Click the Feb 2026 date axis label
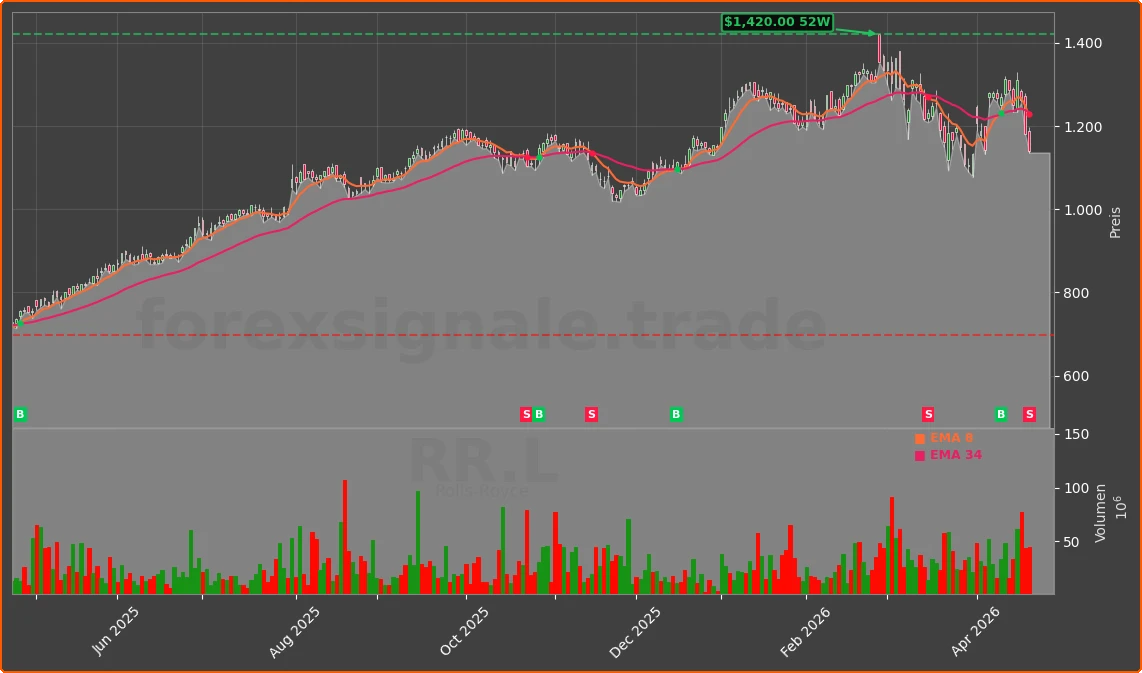Image resolution: width=1142 pixels, height=673 pixels. [804, 631]
